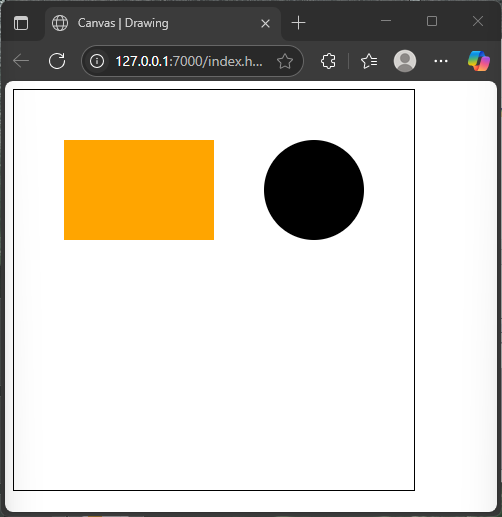This screenshot has height=517, width=502.
Task: Open the Extensions puzzle icon
Action: 328,61
